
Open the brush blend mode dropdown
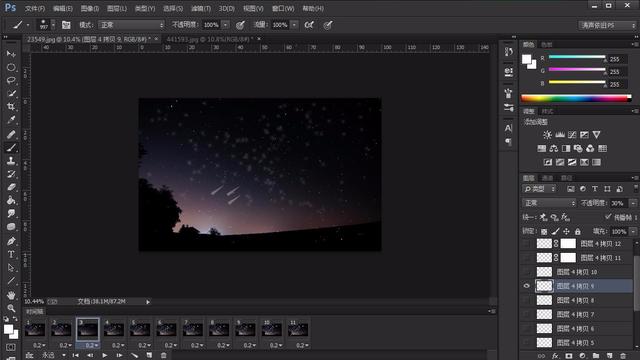(x=131, y=25)
